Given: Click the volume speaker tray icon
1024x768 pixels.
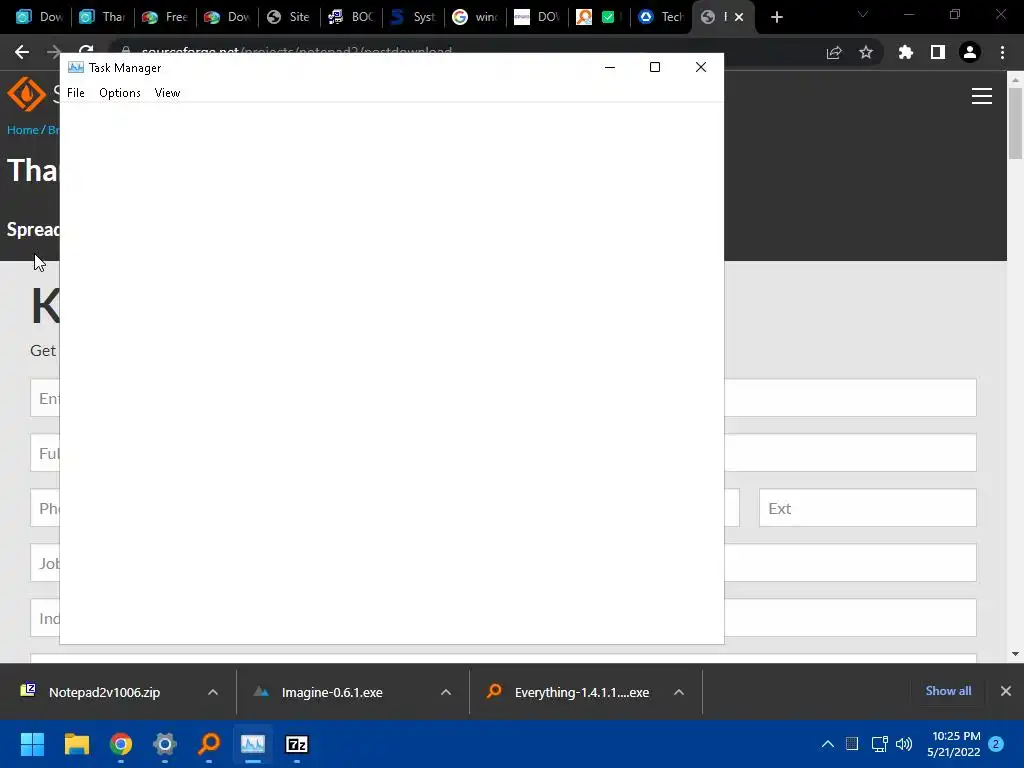Looking at the screenshot, I should coord(904,744).
